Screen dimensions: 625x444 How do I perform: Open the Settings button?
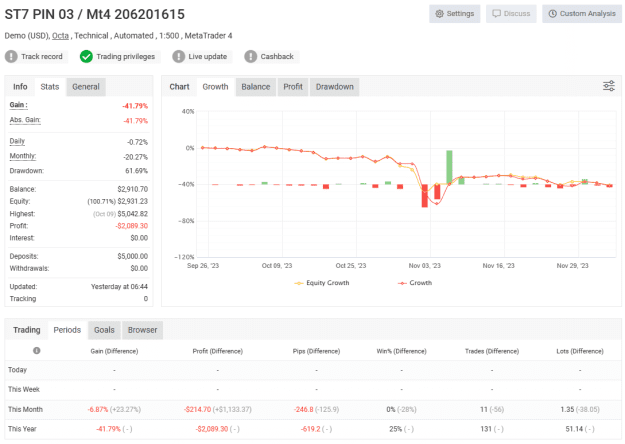454,14
